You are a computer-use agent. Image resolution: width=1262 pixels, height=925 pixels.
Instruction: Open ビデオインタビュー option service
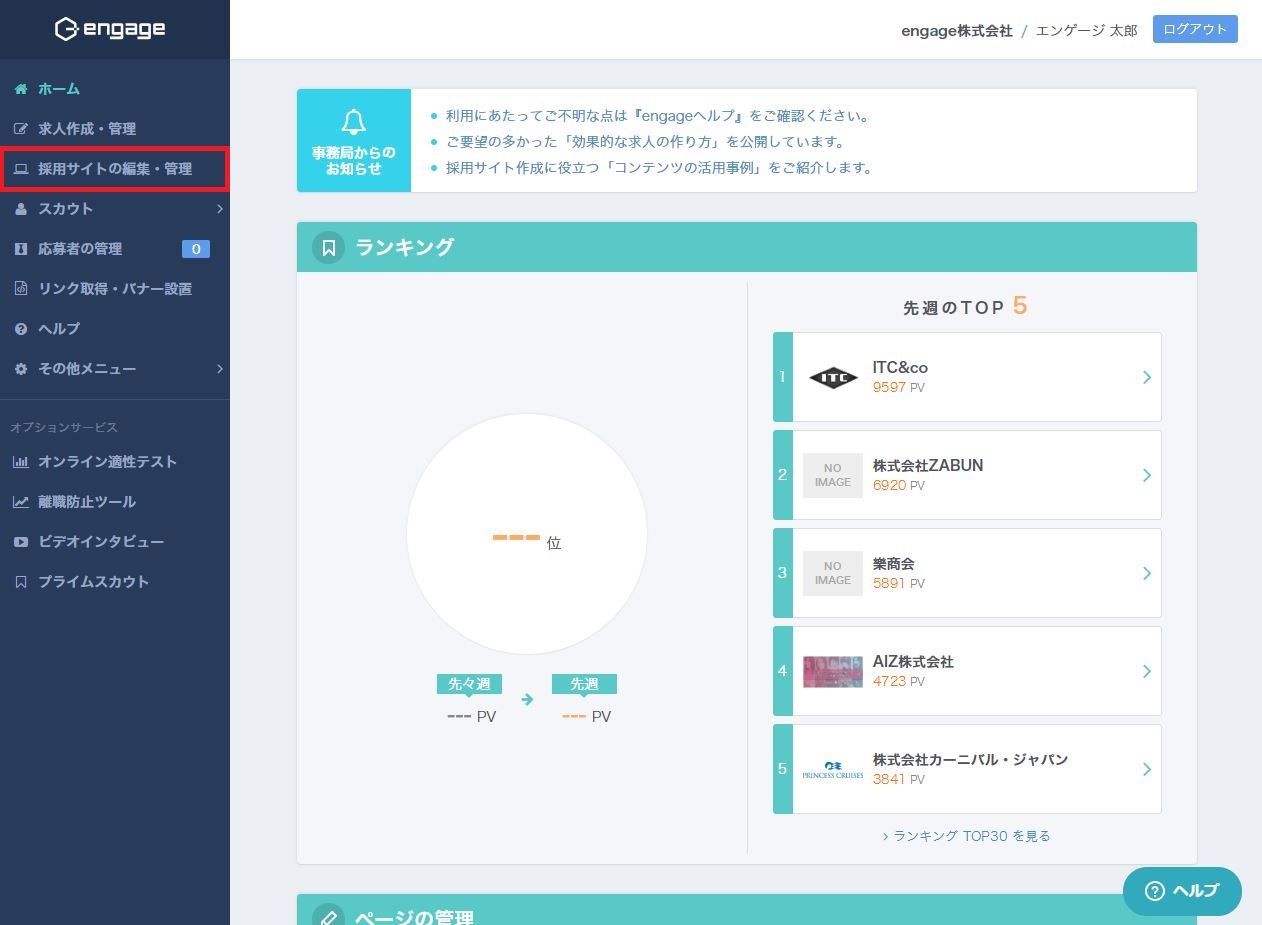[x=115, y=542]
